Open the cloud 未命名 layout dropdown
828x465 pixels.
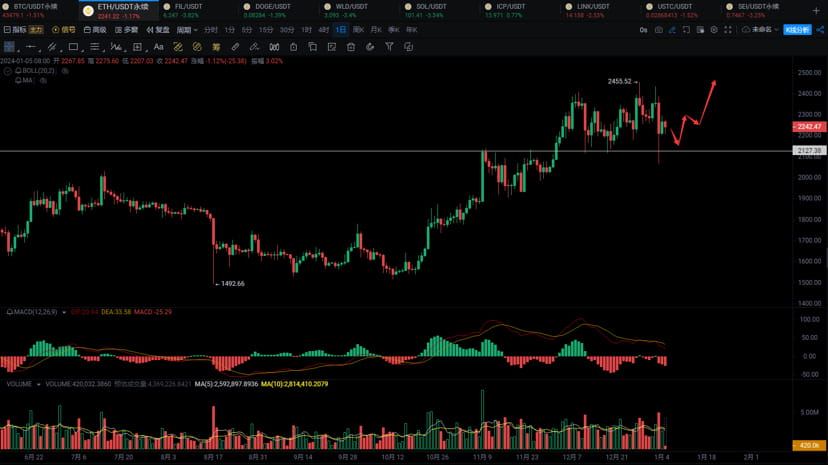760,30
